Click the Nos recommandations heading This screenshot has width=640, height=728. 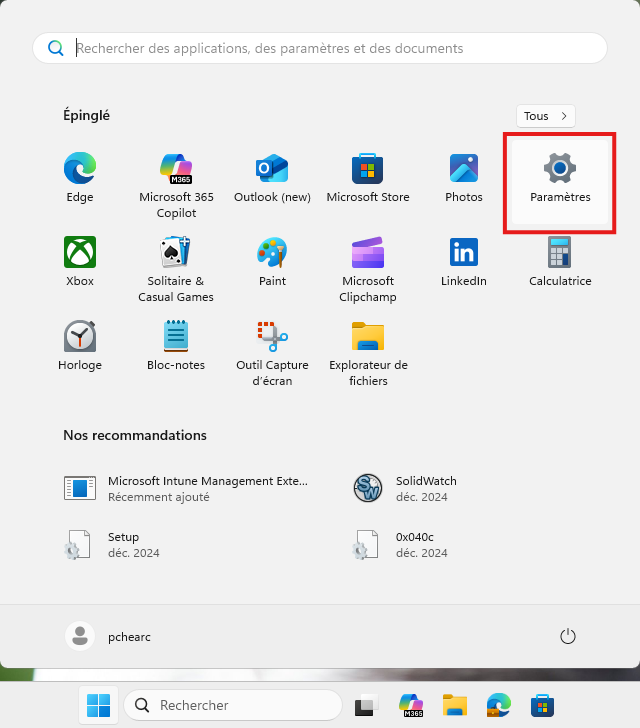(x=135, y=435)
